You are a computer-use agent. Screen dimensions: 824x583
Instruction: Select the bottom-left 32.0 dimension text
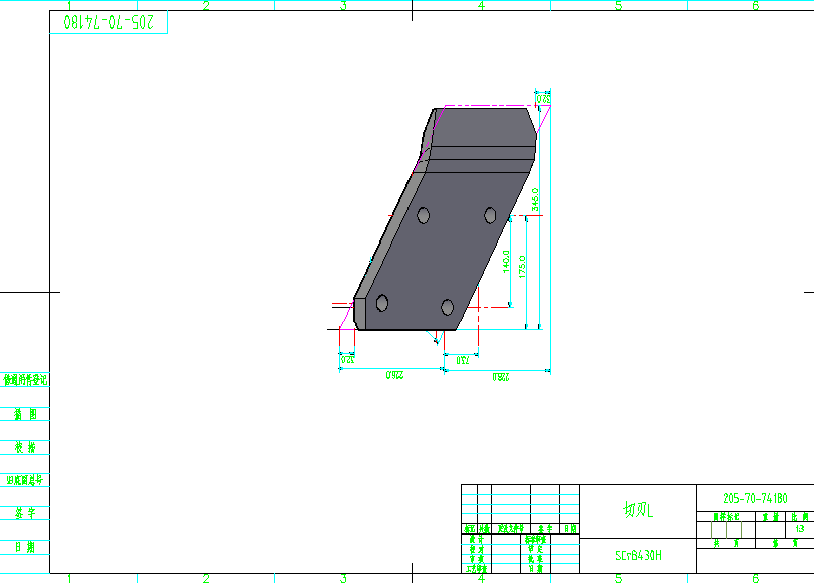pos(348,358)
